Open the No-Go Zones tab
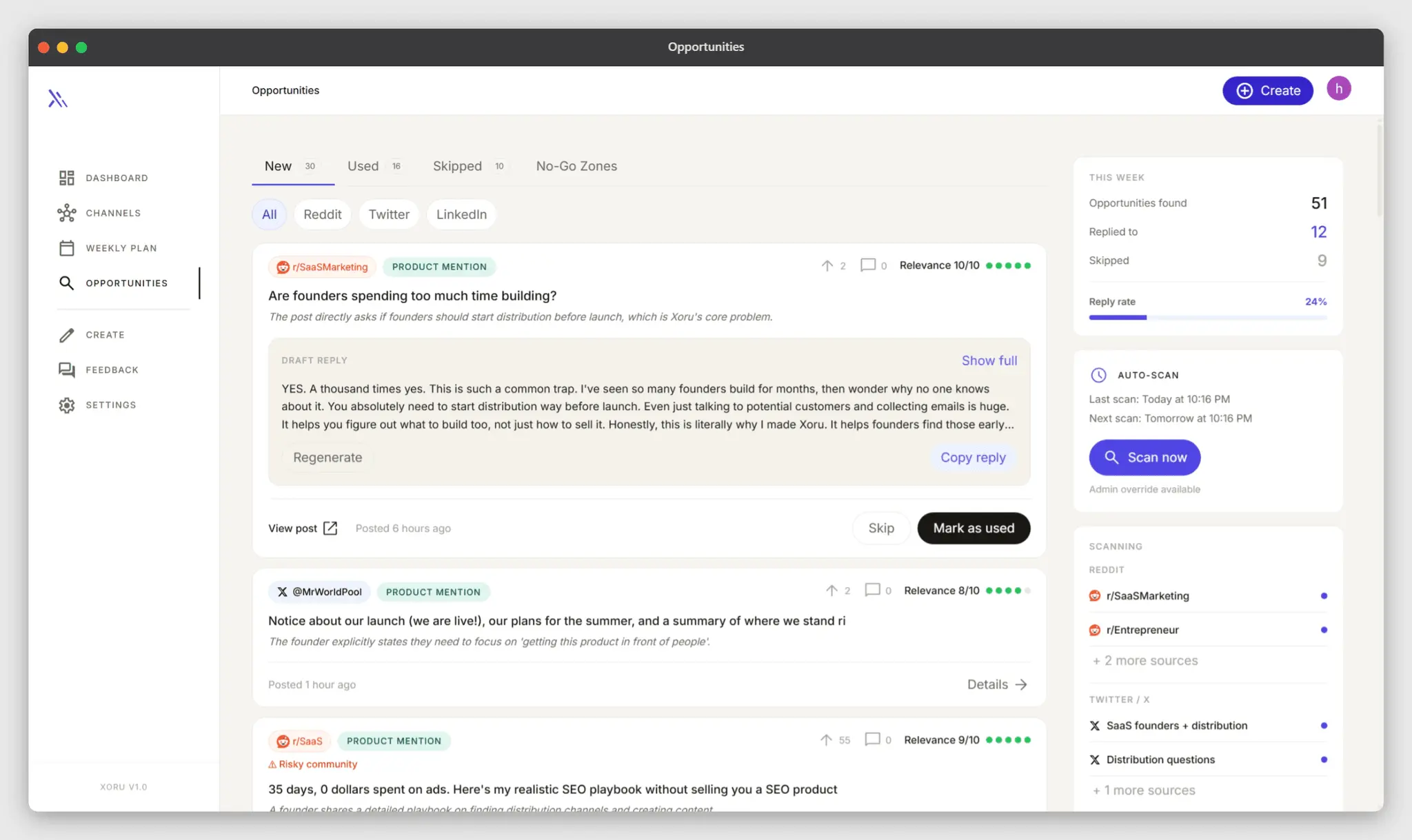The height and width of the screenshot is (840, 1412). pyautogui.click(x=576, y=166)
